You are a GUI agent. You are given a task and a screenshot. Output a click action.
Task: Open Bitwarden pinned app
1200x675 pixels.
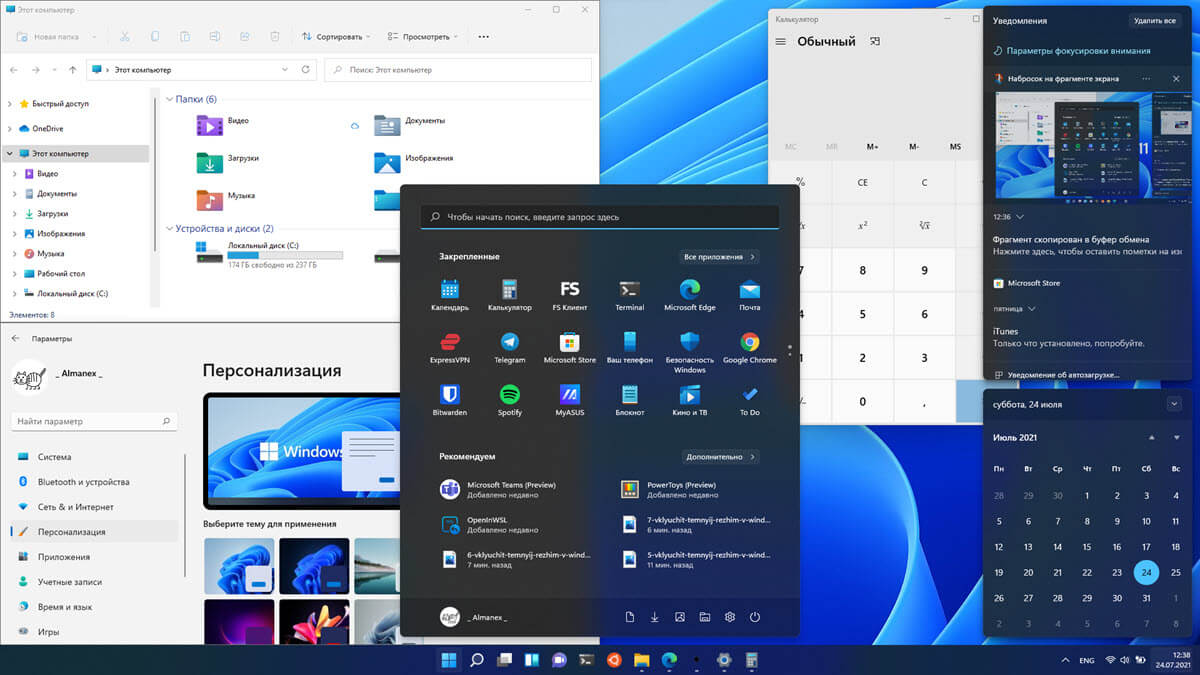449,400
